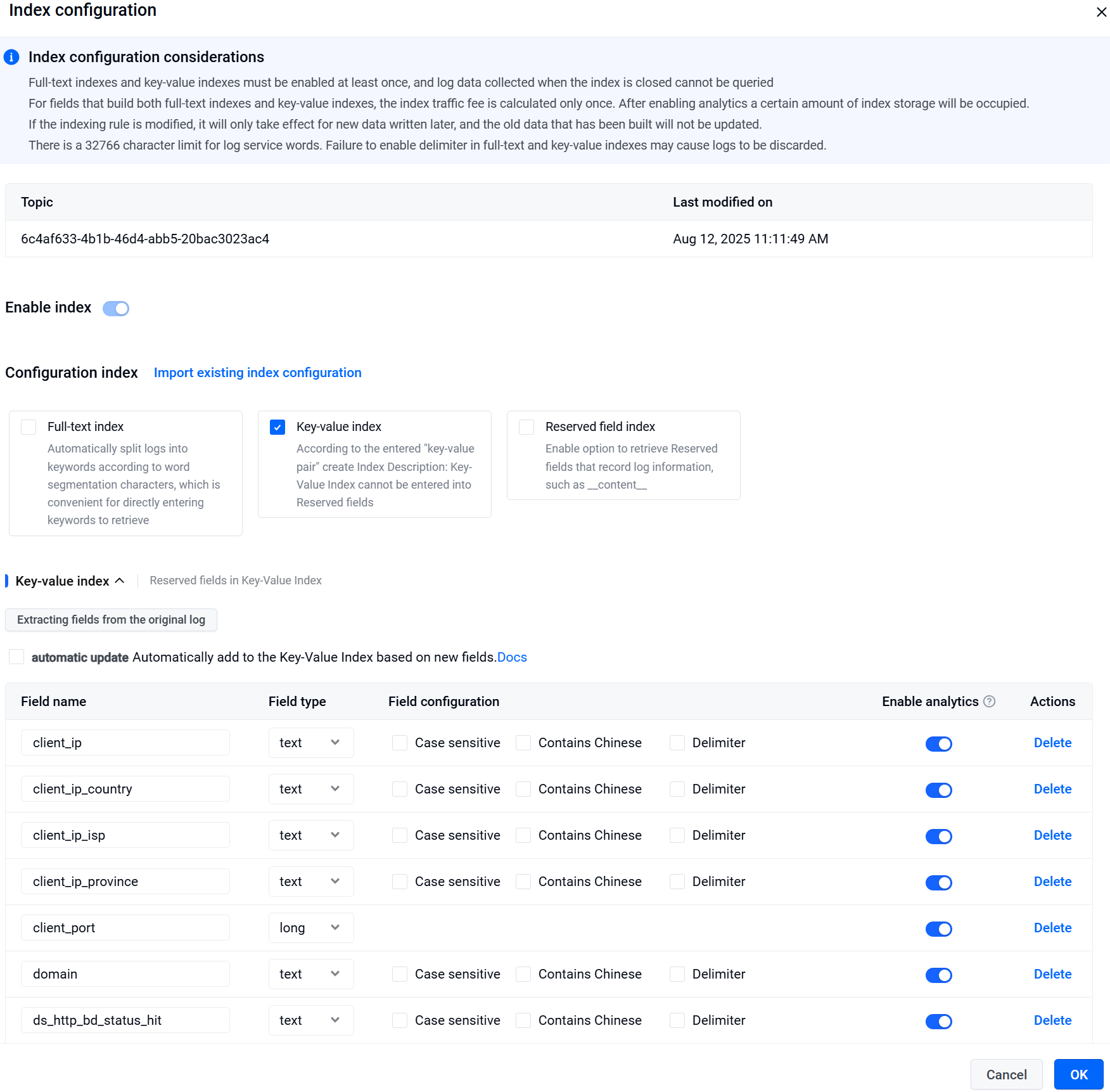
Task: Open field type dropdown for client_ip
Action: tap(310, 742)
